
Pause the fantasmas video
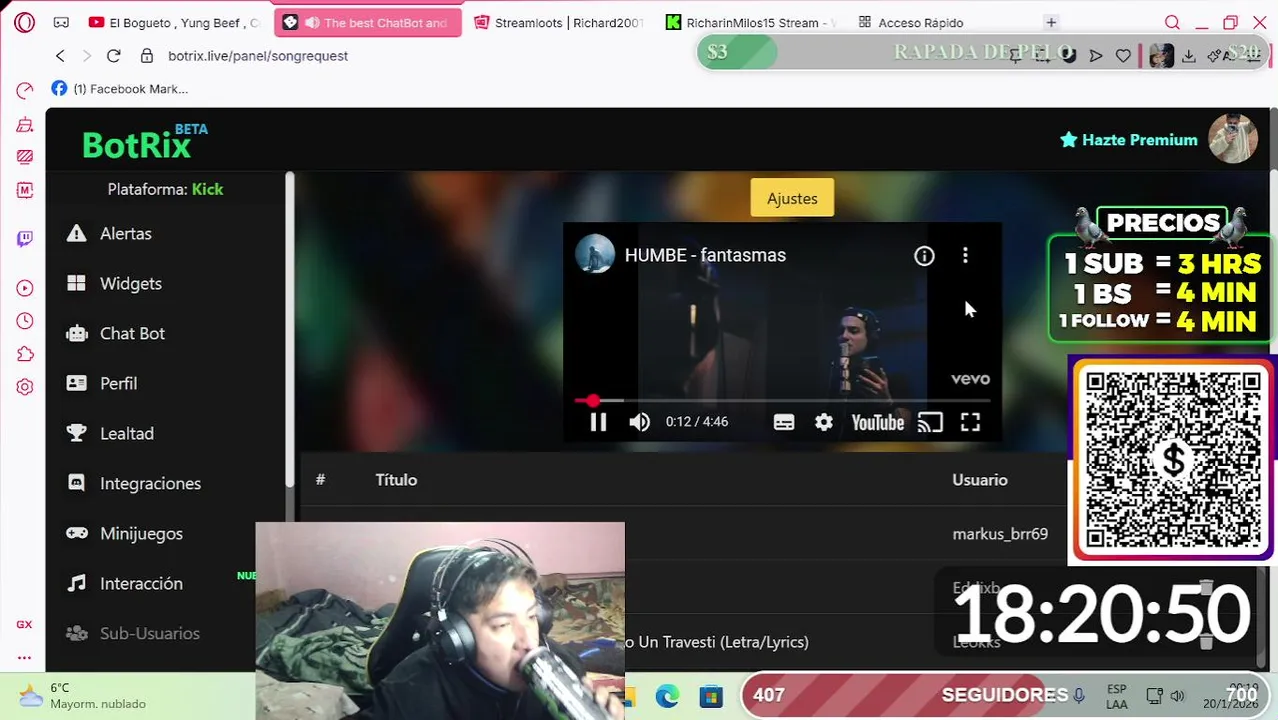pos(598,423)
